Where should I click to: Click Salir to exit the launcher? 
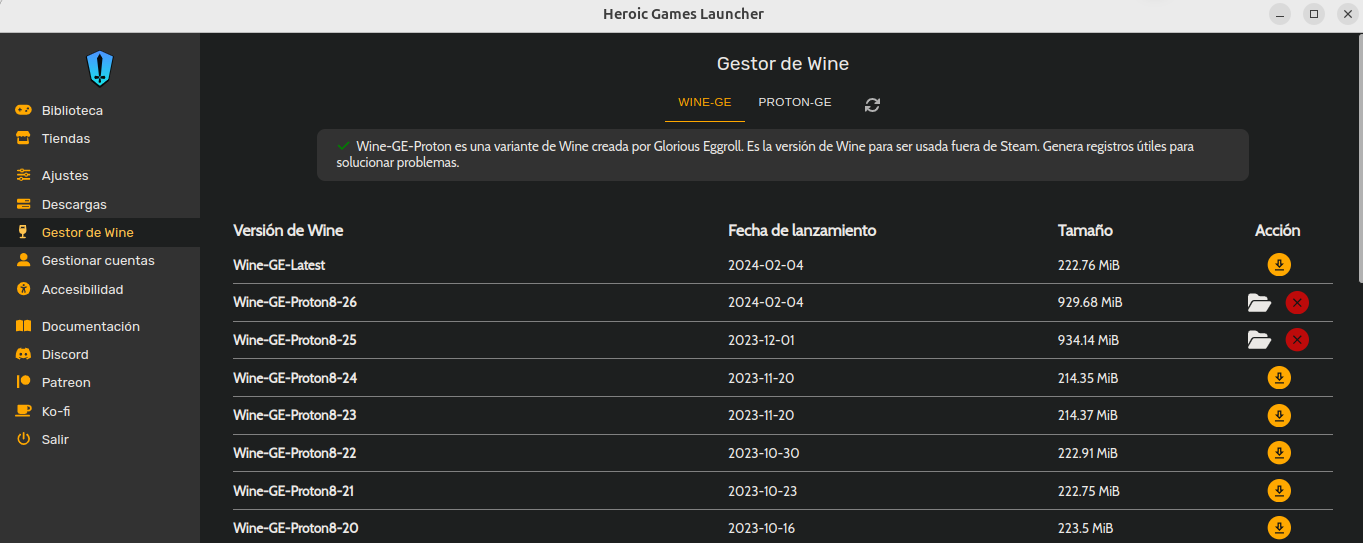(x=55, y=439)
